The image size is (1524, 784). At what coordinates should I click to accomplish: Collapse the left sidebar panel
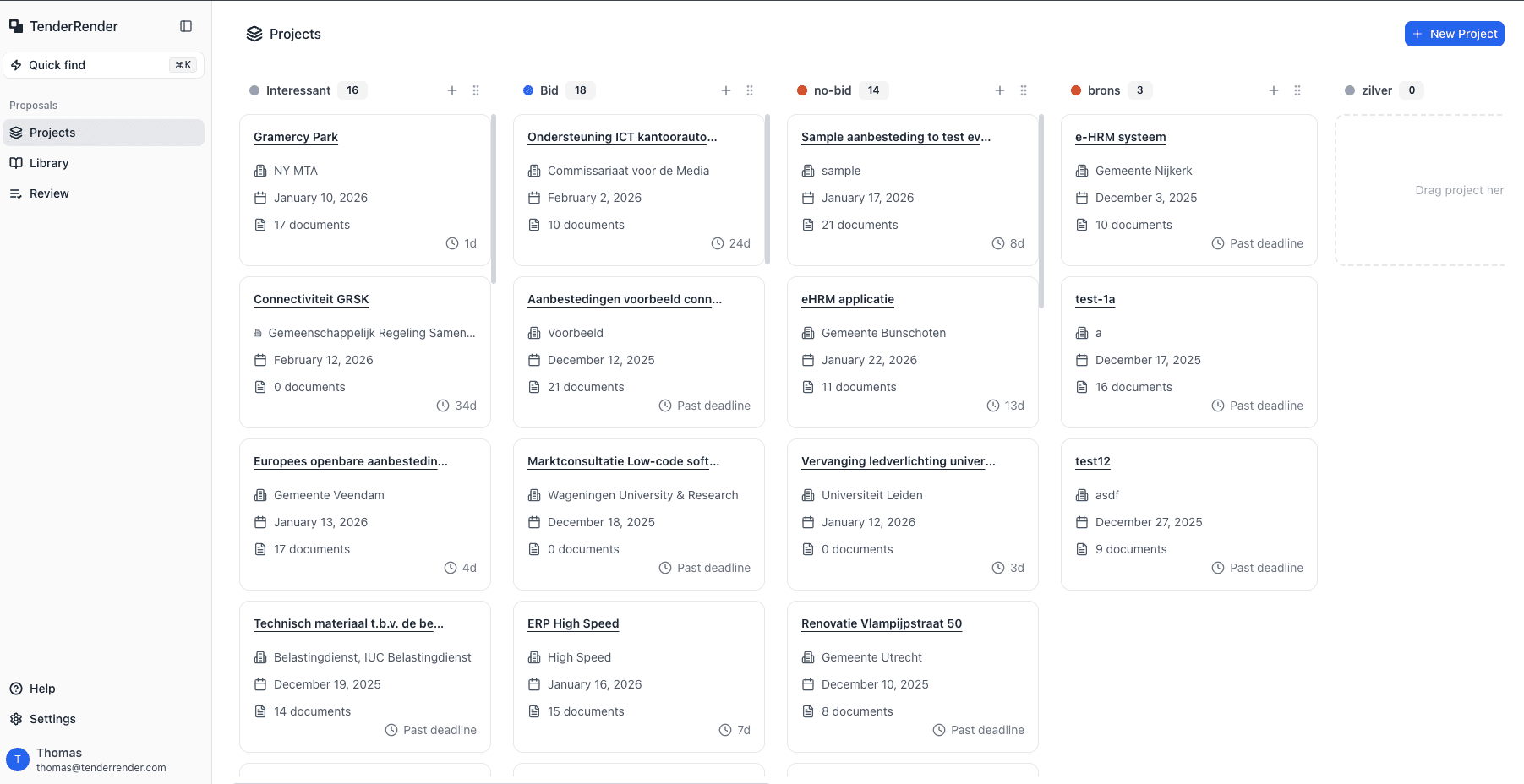click(185, 26)
